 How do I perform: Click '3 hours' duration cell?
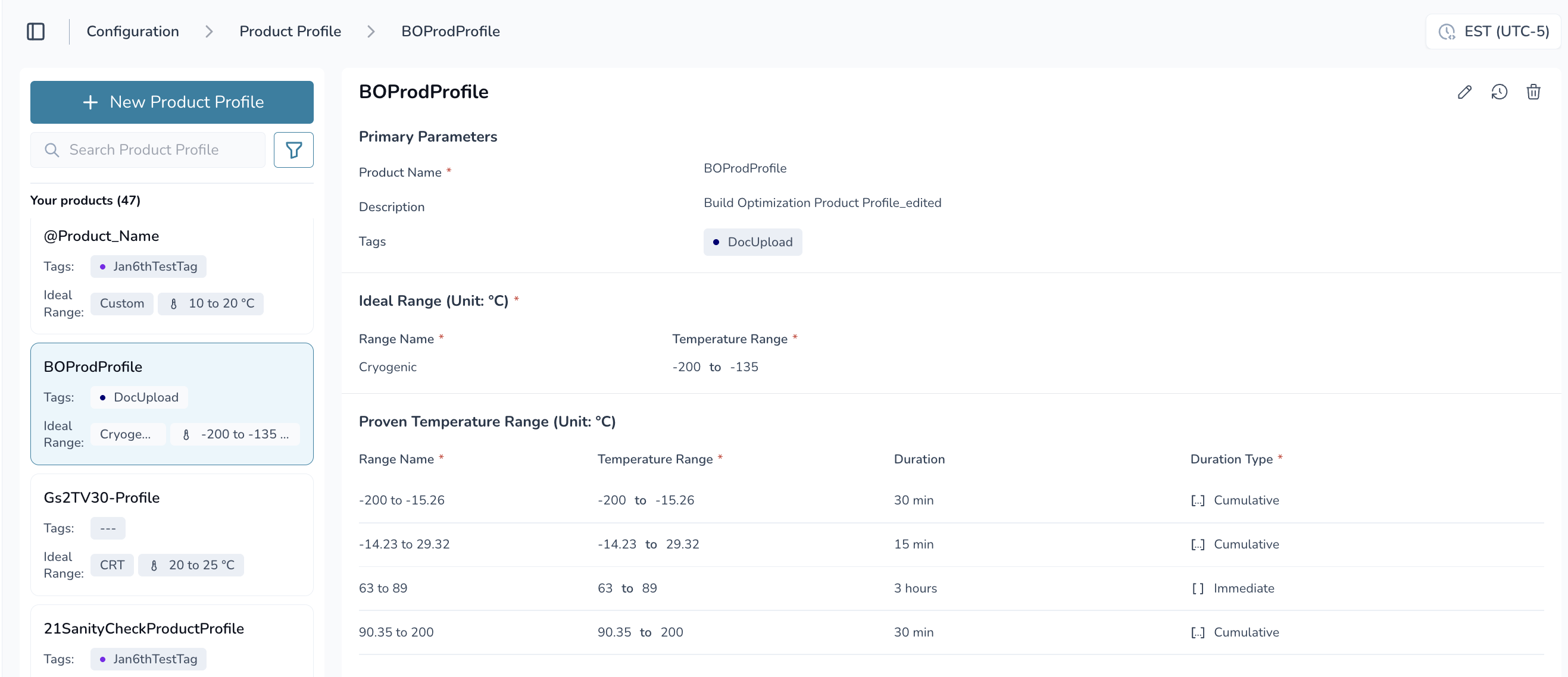point(915,588)
